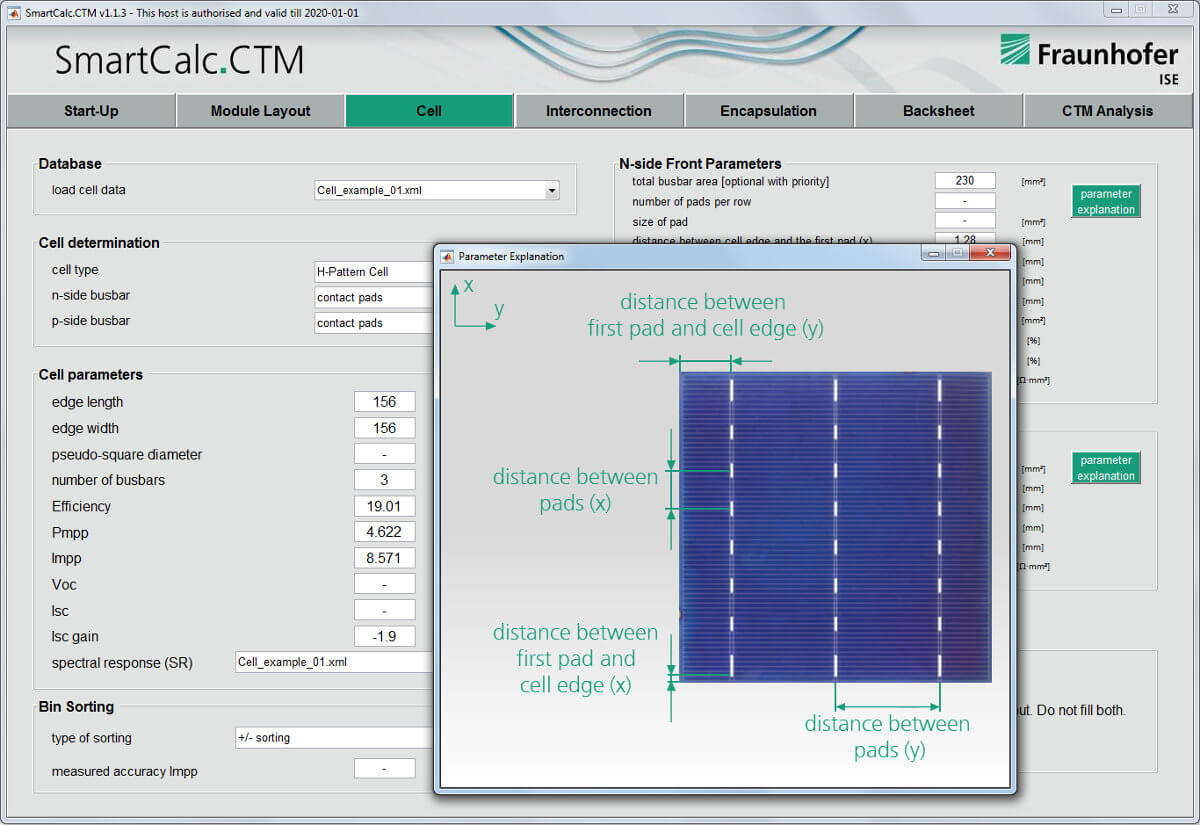Screen dimensions: 1200x825
Task: Click the Efficiency value field 19.01
Action: click(384, 506)
